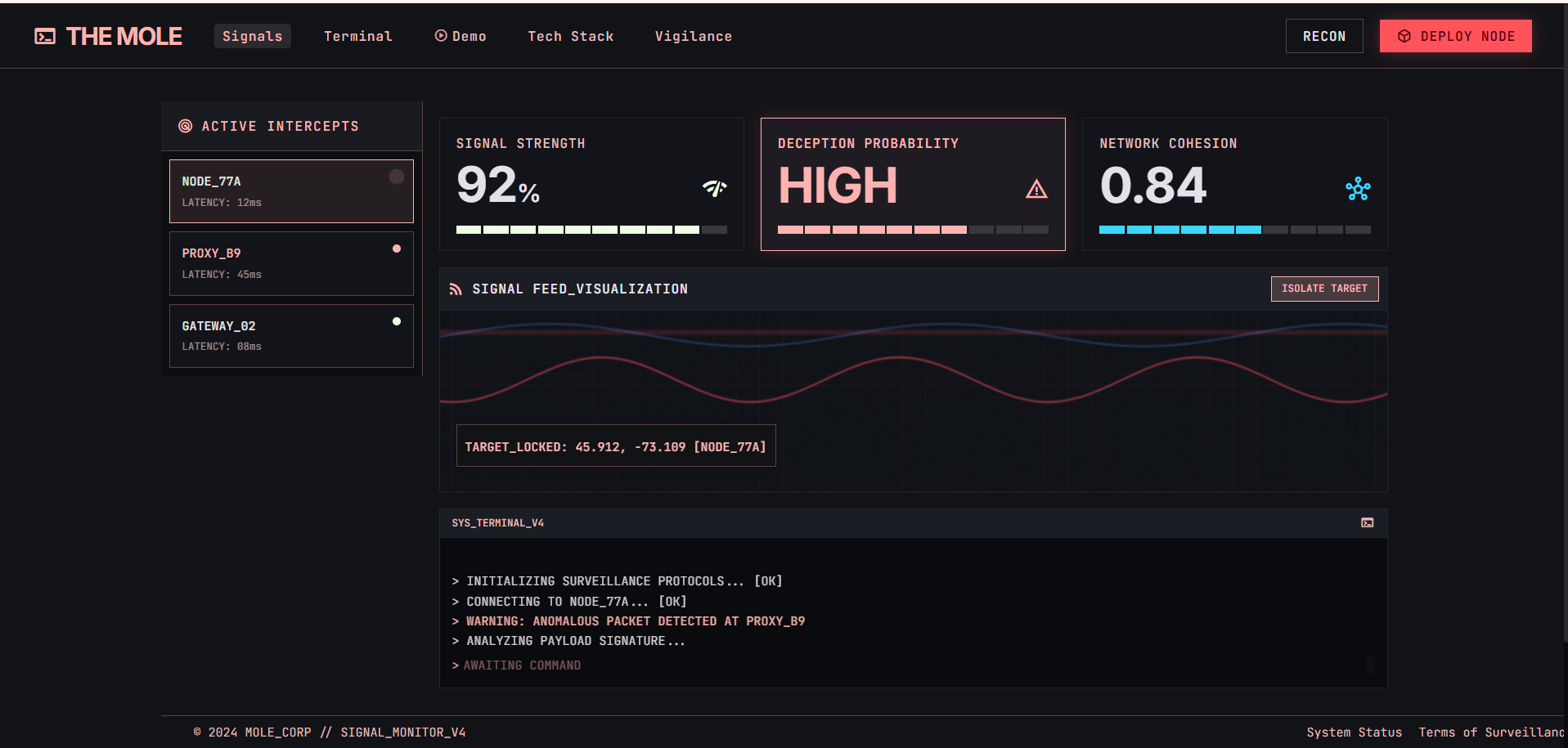Click the network nodes icon in Network Cohesion
The image size is (1568, 748).
(1358, 189)
